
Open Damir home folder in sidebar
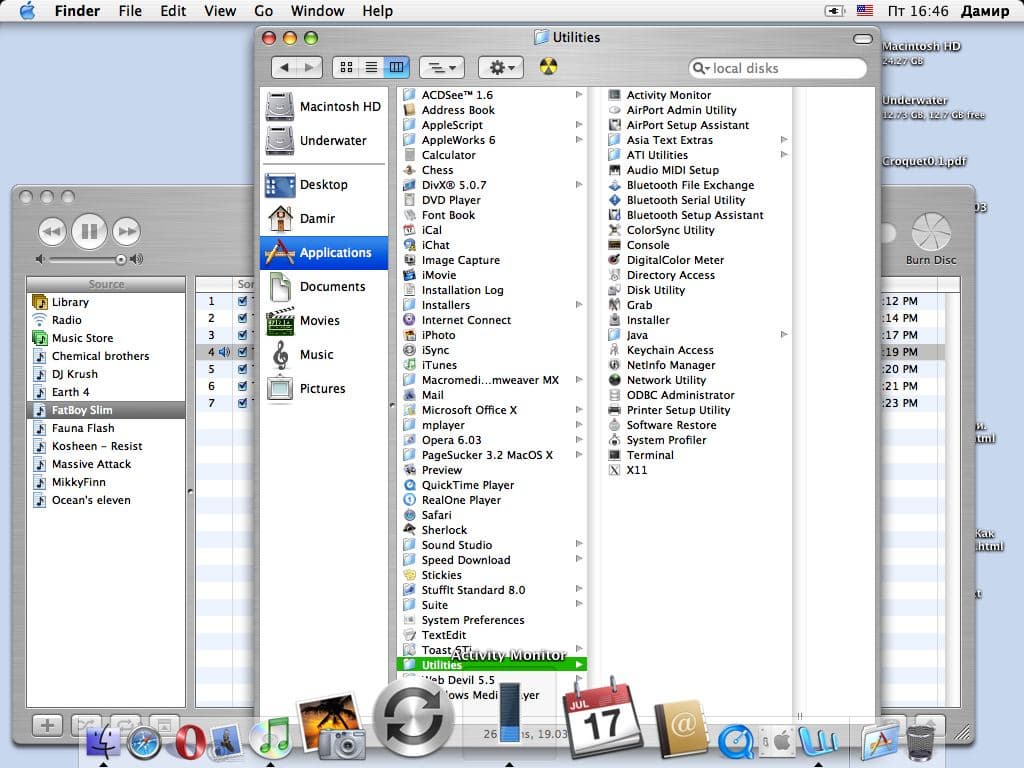click(324, 219)
